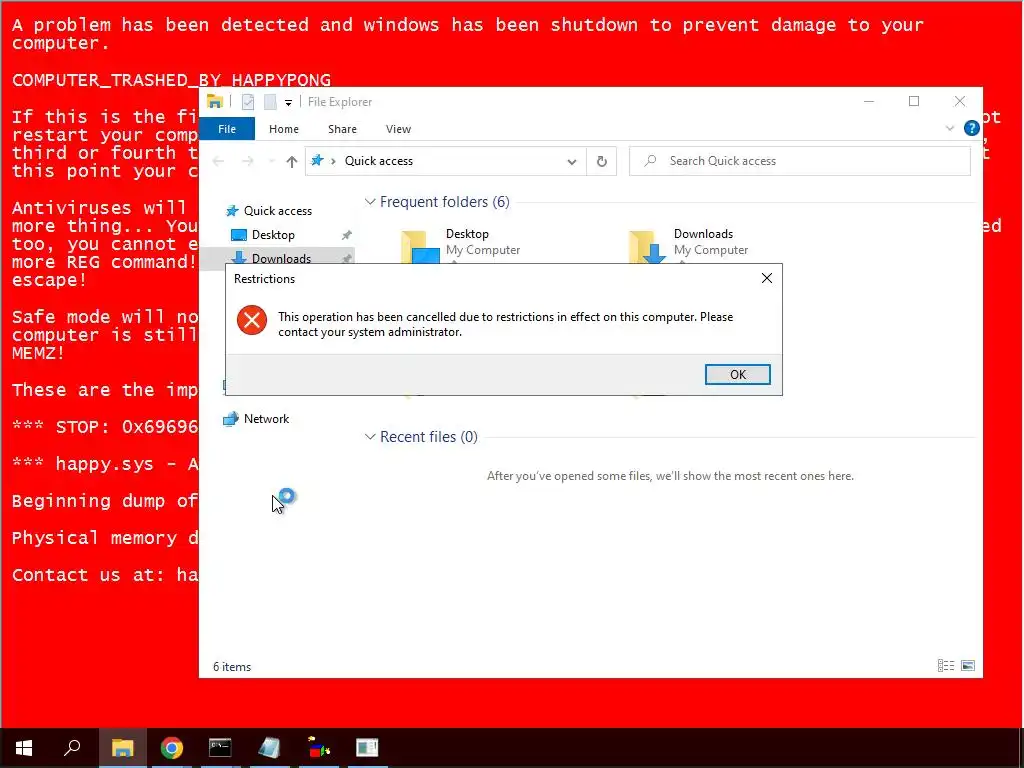Switch to the Share ribbon tab
Viewport: 1024px width, 768px height.
(x=342, y=129)
